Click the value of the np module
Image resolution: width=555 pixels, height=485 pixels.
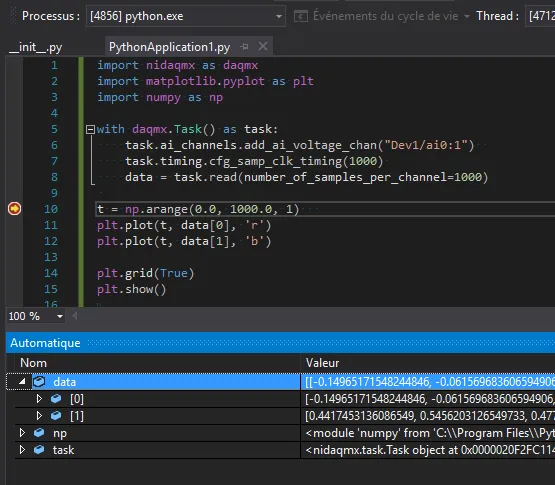(430, 433)
